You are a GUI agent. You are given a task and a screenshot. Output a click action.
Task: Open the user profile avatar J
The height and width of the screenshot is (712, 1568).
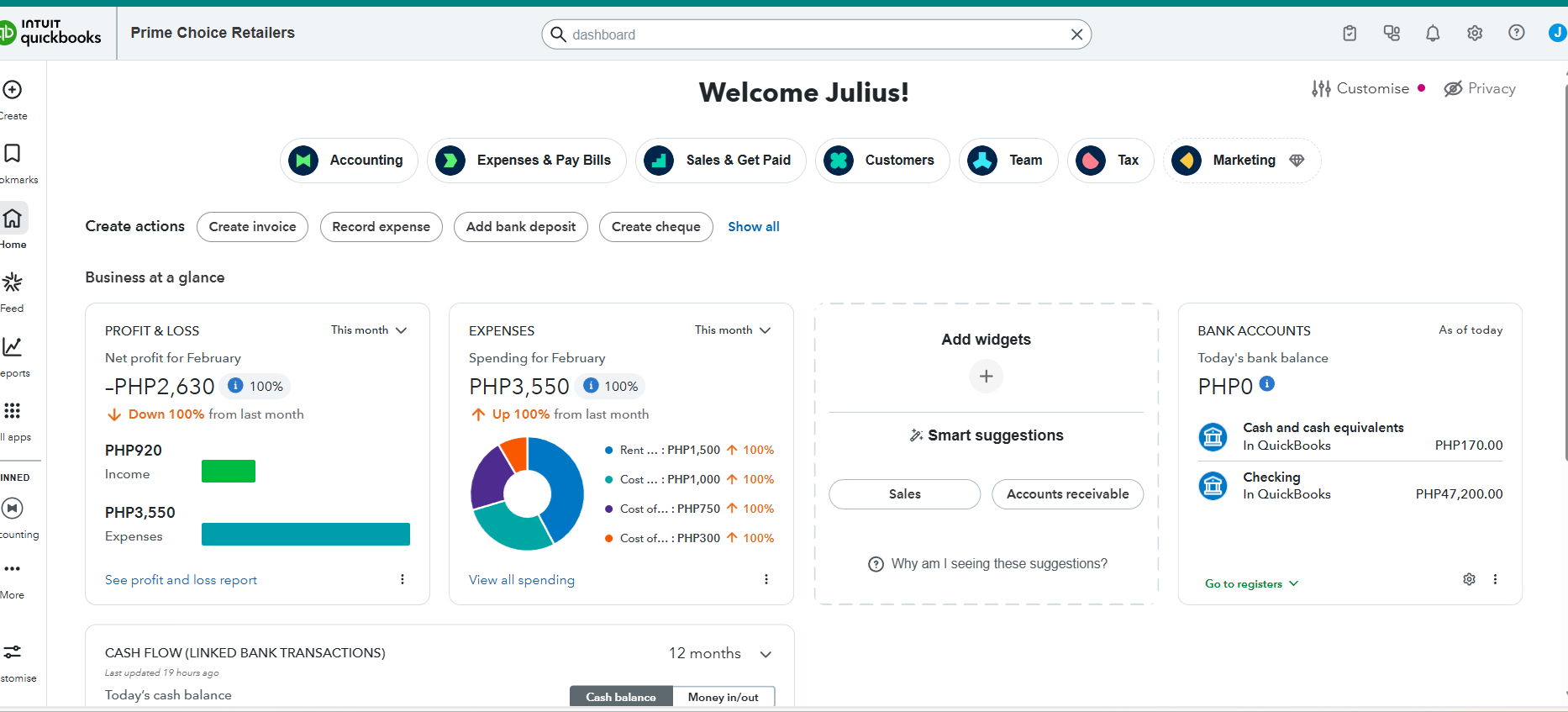(1558, 33)
